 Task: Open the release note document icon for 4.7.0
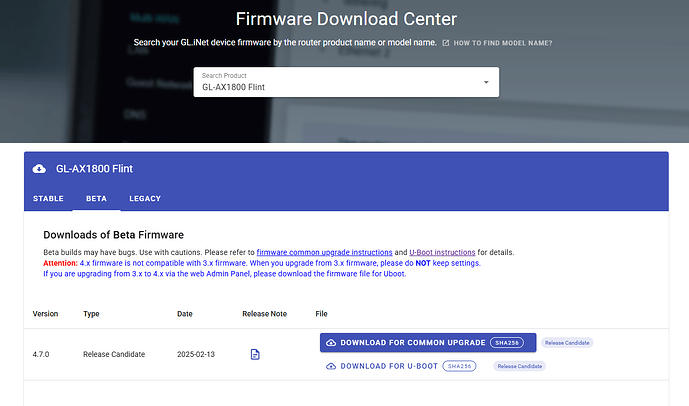point(255,354)
